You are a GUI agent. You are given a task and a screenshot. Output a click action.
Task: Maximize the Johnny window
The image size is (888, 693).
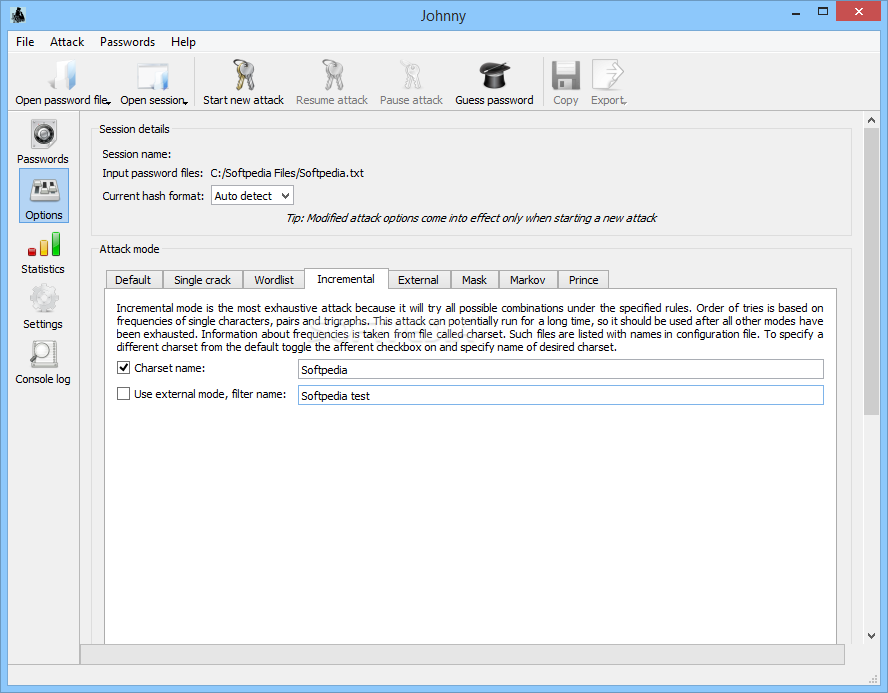(823, 12)
